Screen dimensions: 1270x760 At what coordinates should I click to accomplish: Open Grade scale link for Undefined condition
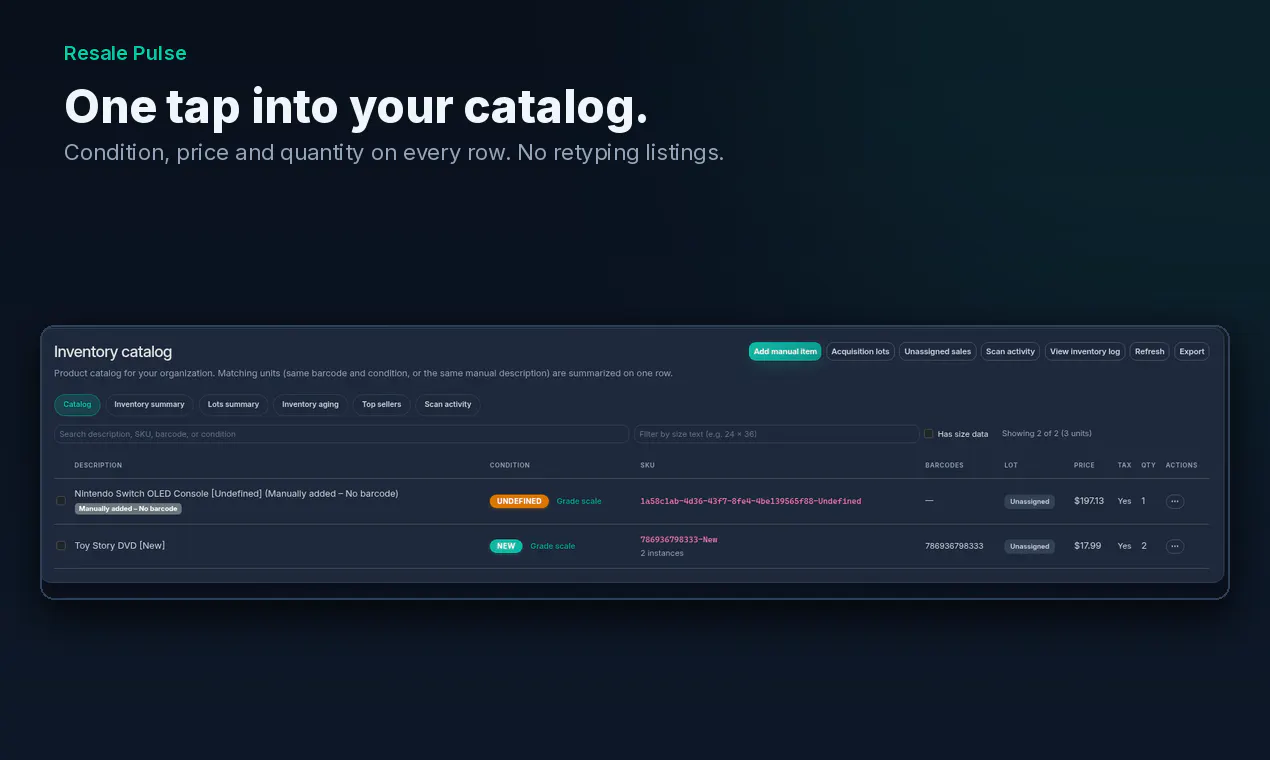click(579, 501)
